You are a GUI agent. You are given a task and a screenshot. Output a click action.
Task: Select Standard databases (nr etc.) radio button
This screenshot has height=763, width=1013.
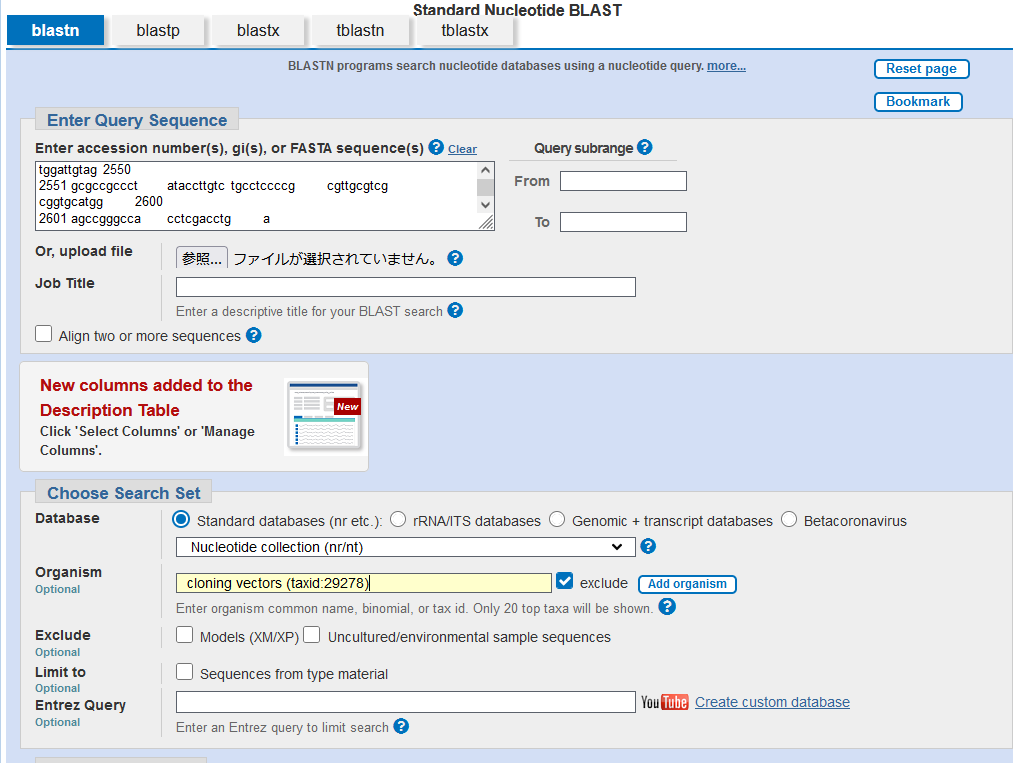(182, 519)
